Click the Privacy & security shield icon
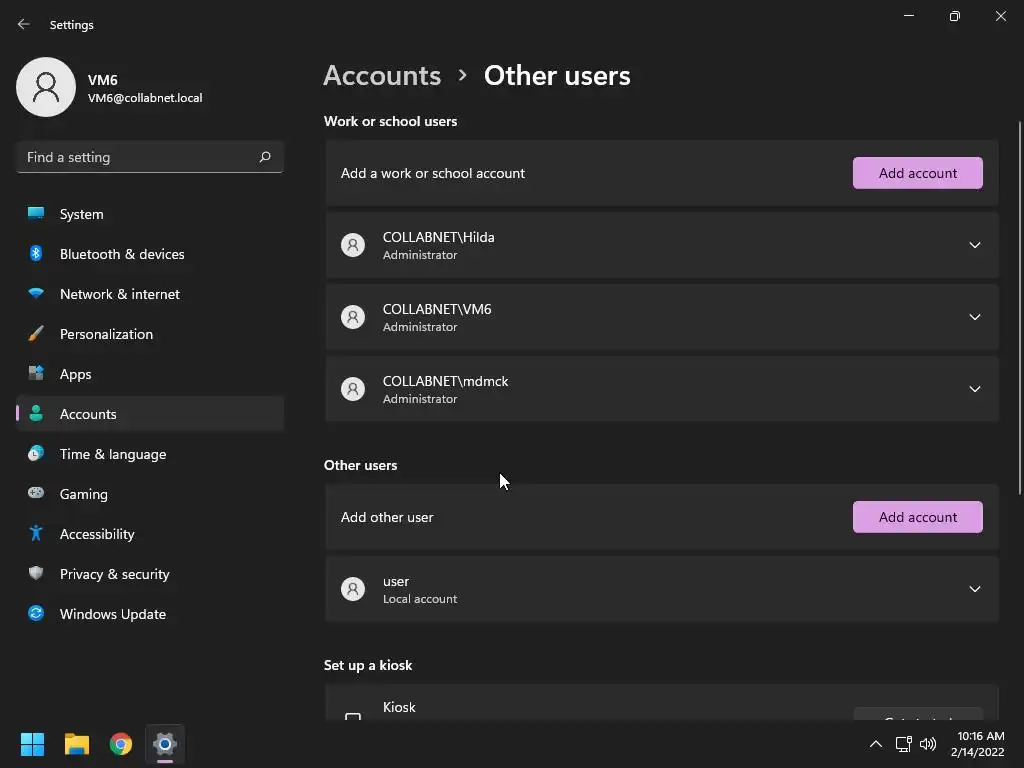The width and height of the screenshot is (1024, 768). (x=36, y=574)
